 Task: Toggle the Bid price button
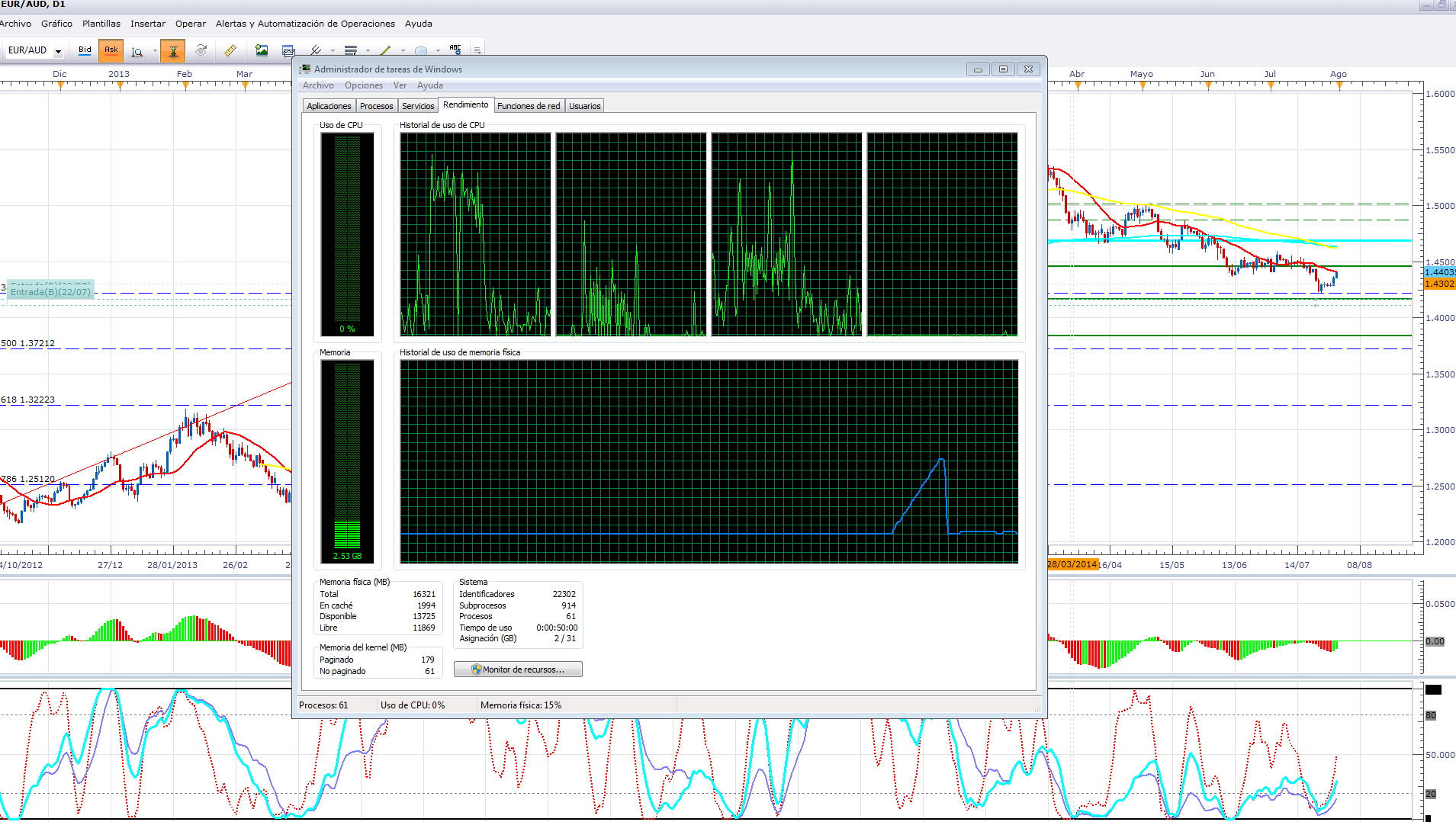85,50
